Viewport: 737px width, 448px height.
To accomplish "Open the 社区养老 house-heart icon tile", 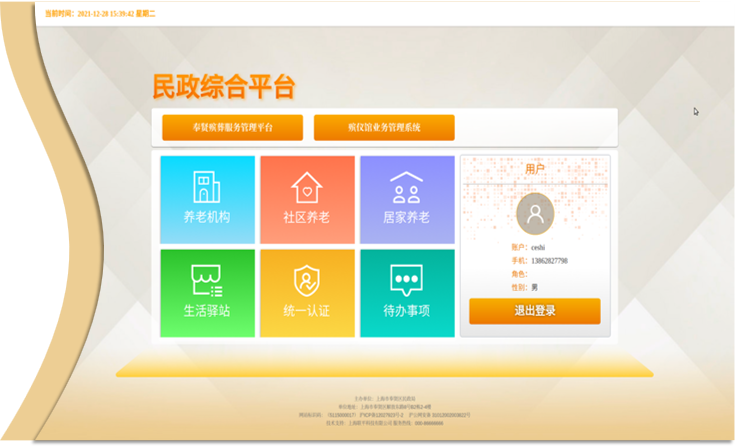I will 307,199.
